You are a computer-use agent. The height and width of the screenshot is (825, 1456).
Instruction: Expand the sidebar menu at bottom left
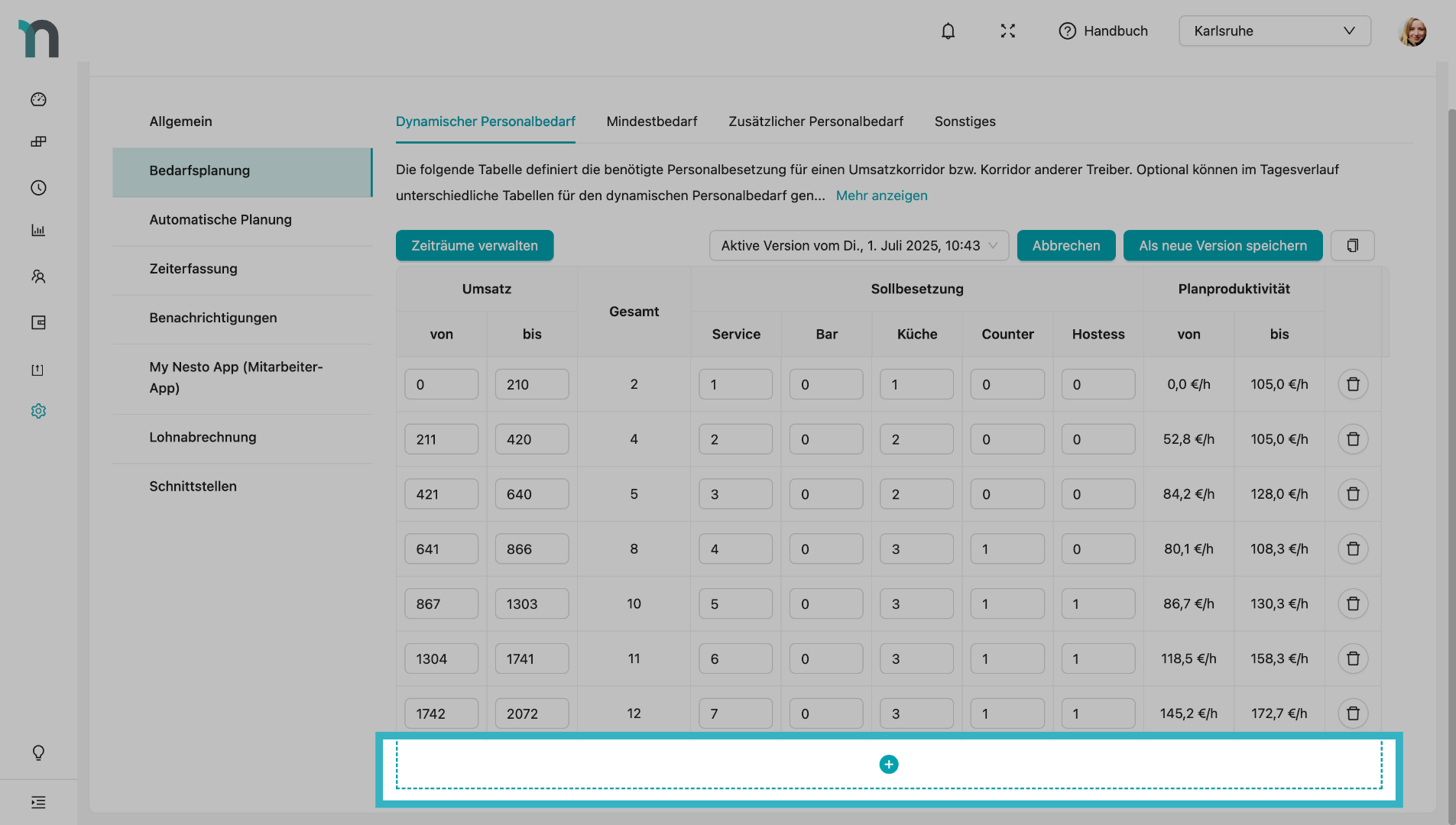point(38,803)
